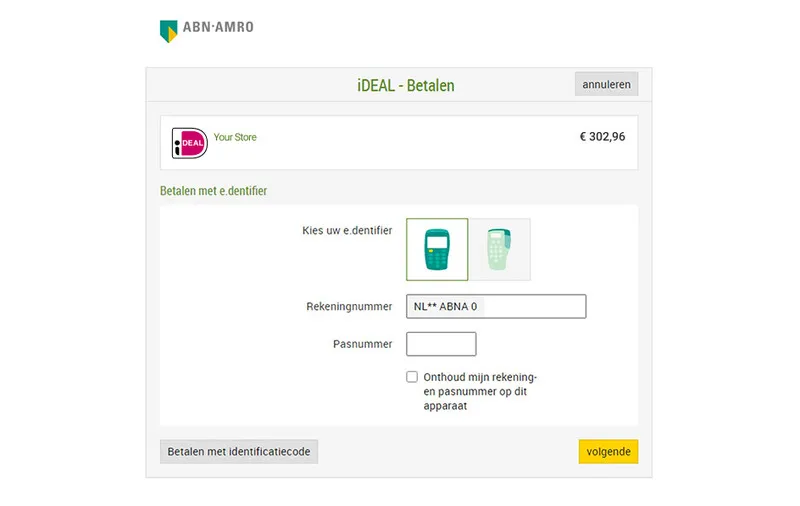Click the Pasnummer label text
The width and height of the screenshot is (800, 506).
click(363, 344)
